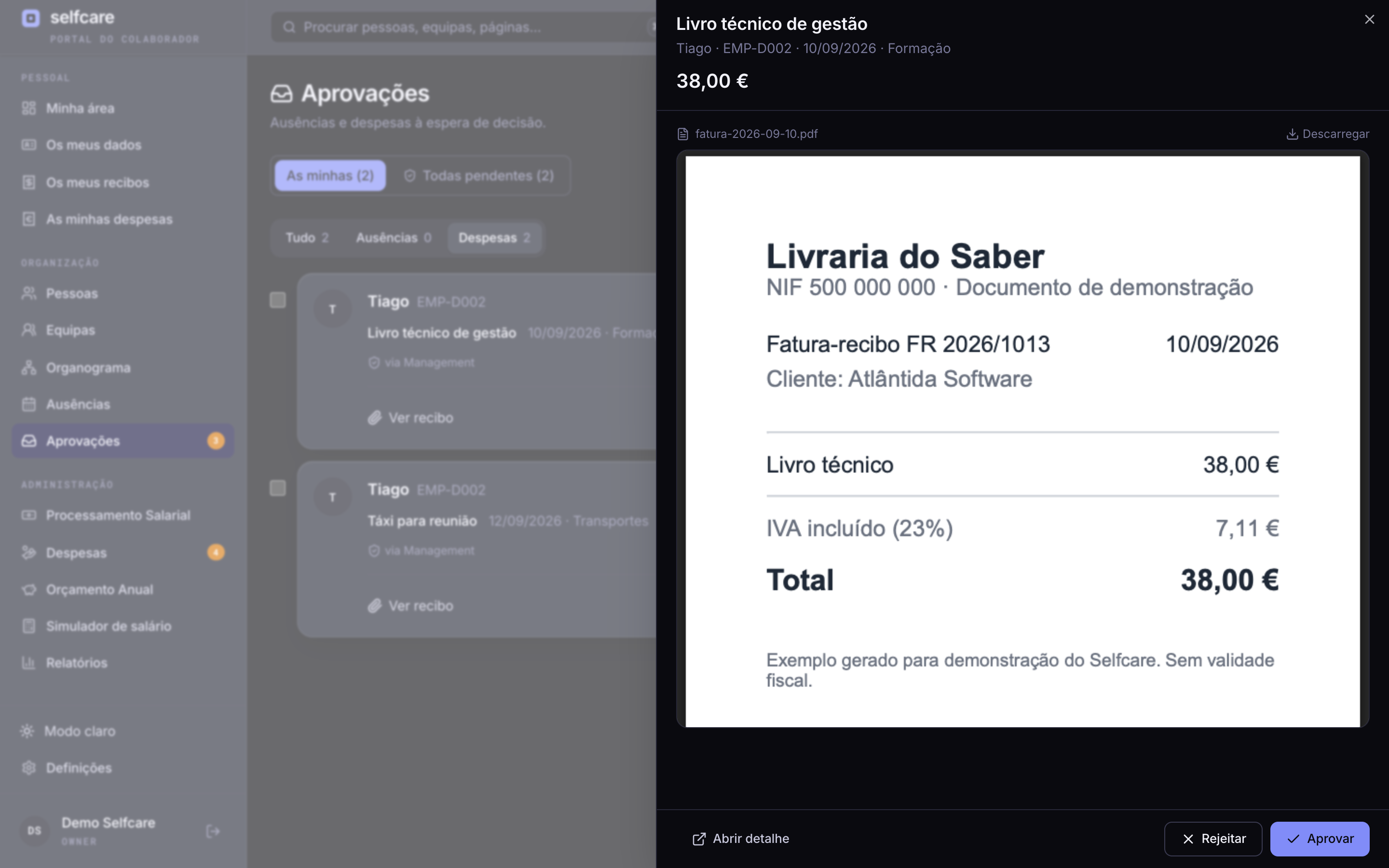
Task: Click the DS user avatar
Action: [34, 831]
